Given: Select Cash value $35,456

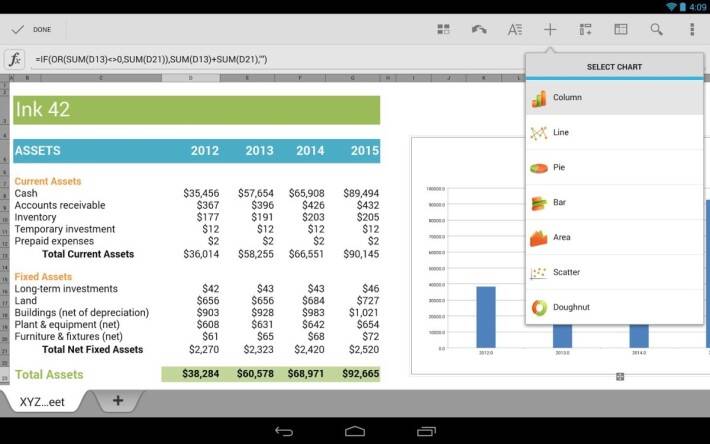Looking at the screenshot, I should pos(201,193).
